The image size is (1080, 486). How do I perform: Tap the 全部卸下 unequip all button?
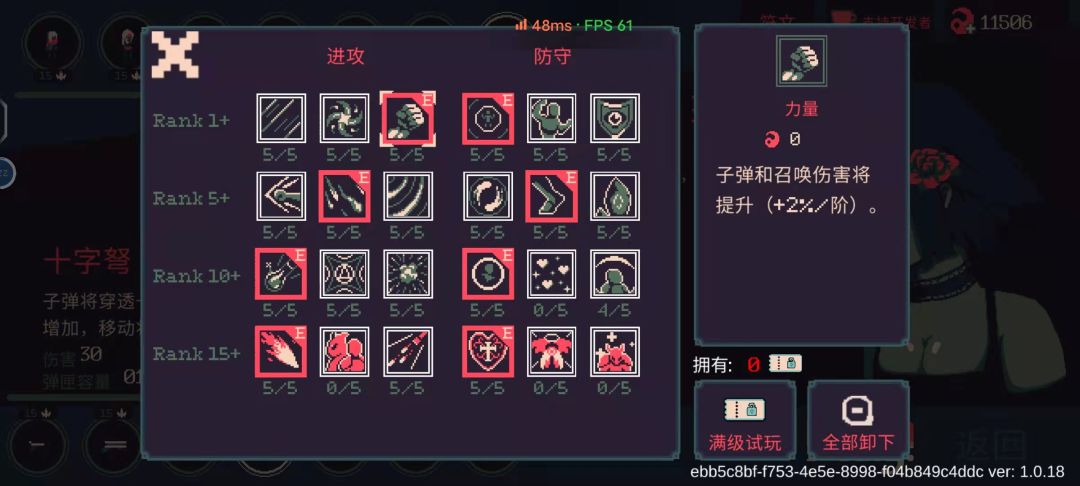tap(858, 421)
